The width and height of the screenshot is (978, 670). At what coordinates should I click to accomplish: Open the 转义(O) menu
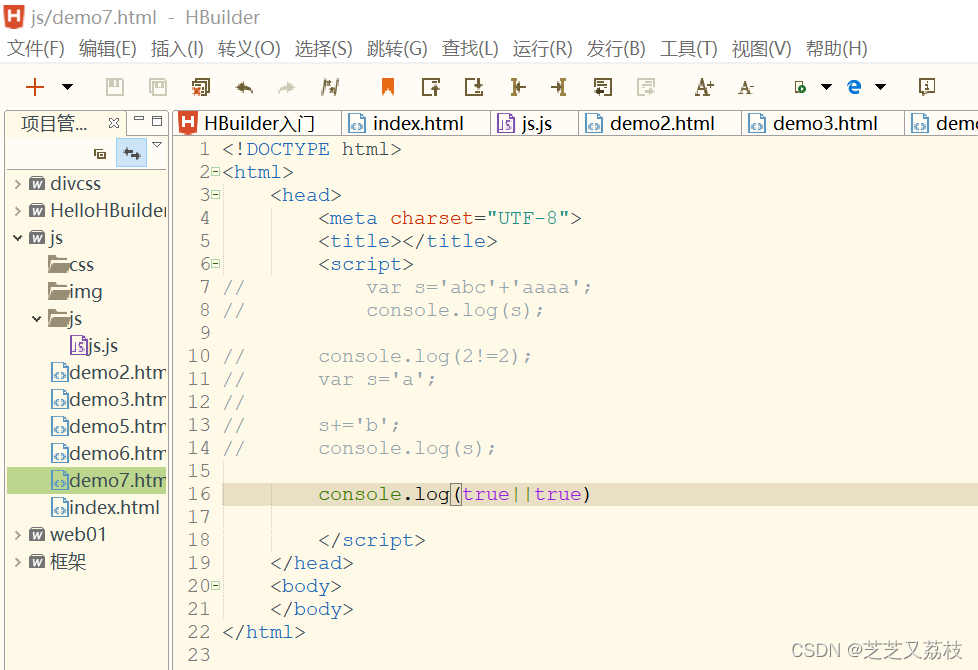click(x=249, y=49)
